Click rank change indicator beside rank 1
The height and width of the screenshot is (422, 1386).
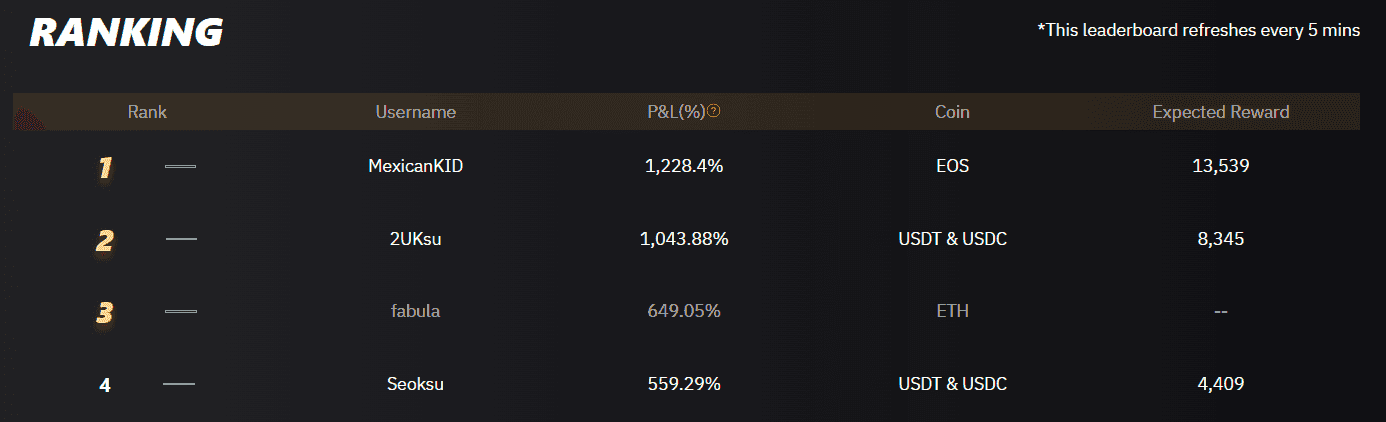(180, 166)
